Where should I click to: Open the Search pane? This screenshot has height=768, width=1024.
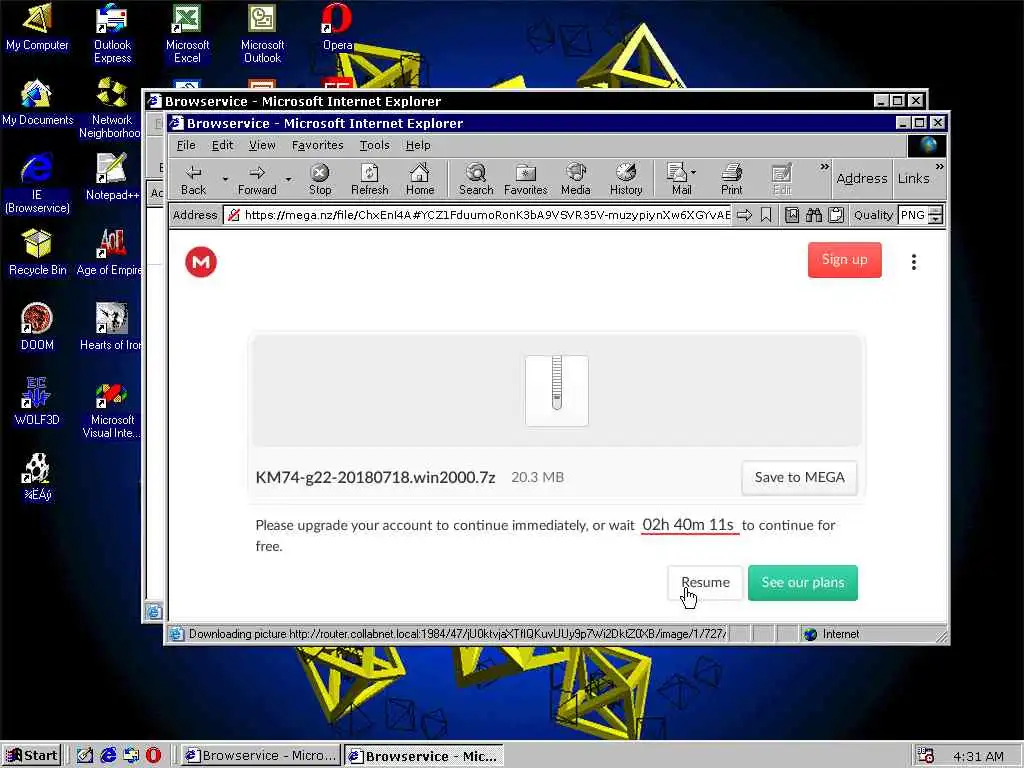click(475, 179)
